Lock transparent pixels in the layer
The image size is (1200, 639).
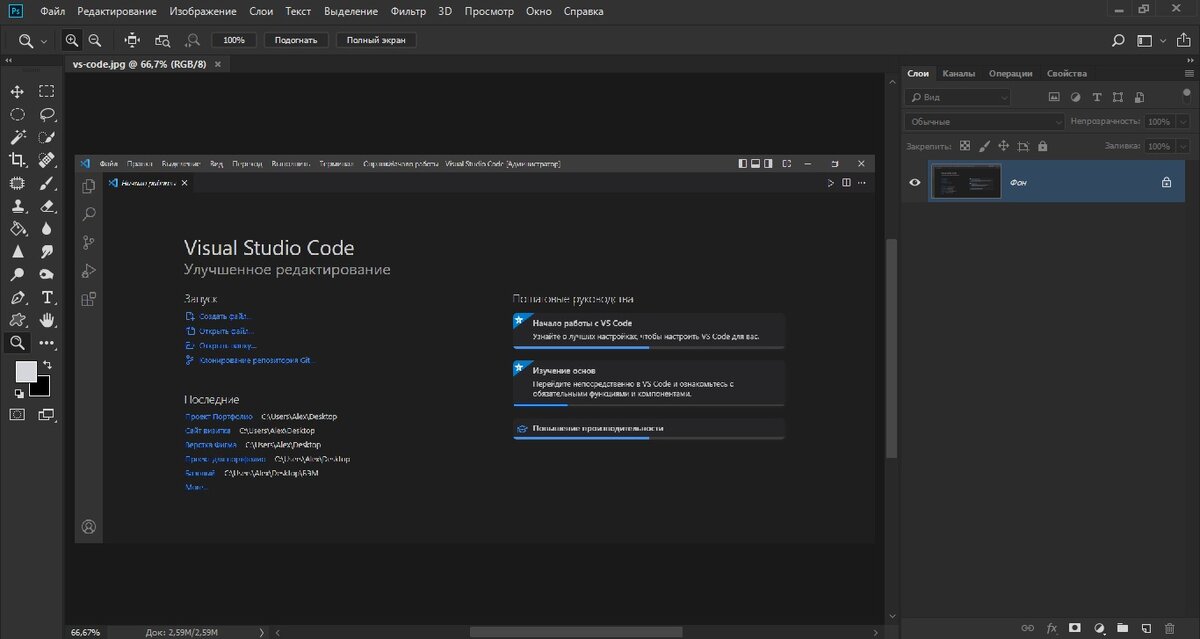[x=965, y=146]
